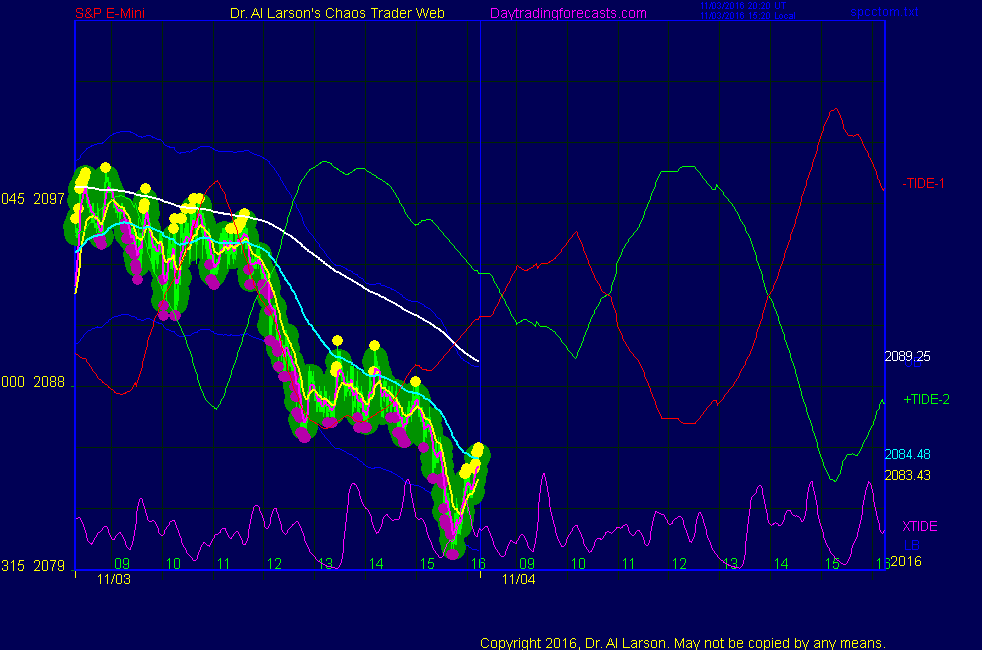Viewport: 982px width, 650px height.
Task: Click the "11/03/2016 15:20 Local" timestamp
Action: pyautogui.click(x=748, y=16)
